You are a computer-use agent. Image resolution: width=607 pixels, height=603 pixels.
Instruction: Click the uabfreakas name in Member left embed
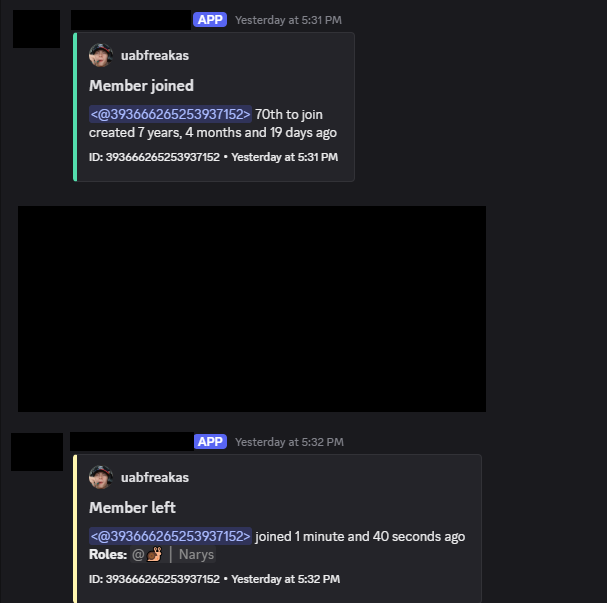pyautogui.click(x=155, y=477)
